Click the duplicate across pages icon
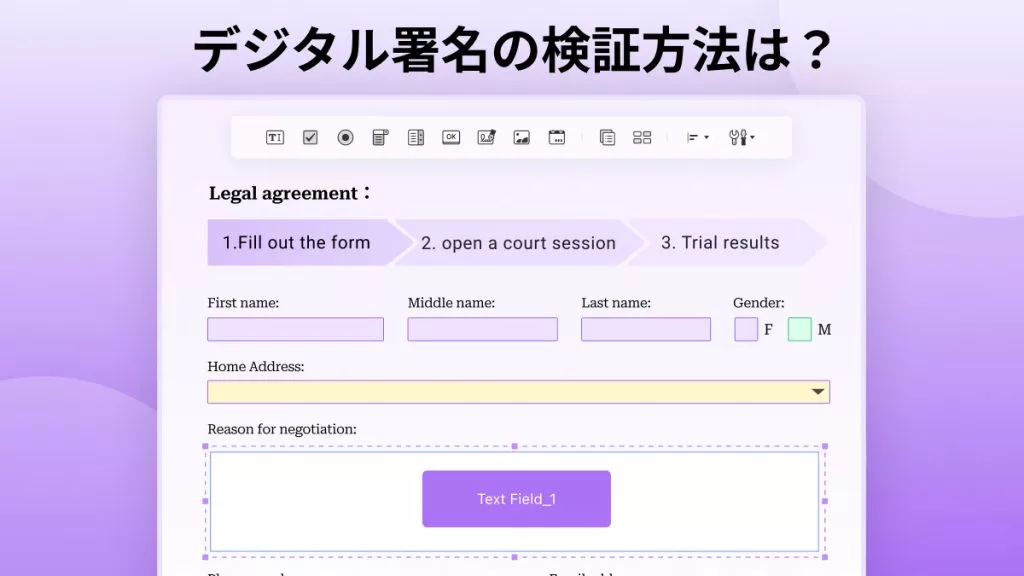This screenshot has width=1024, height=576. point(607,138)
